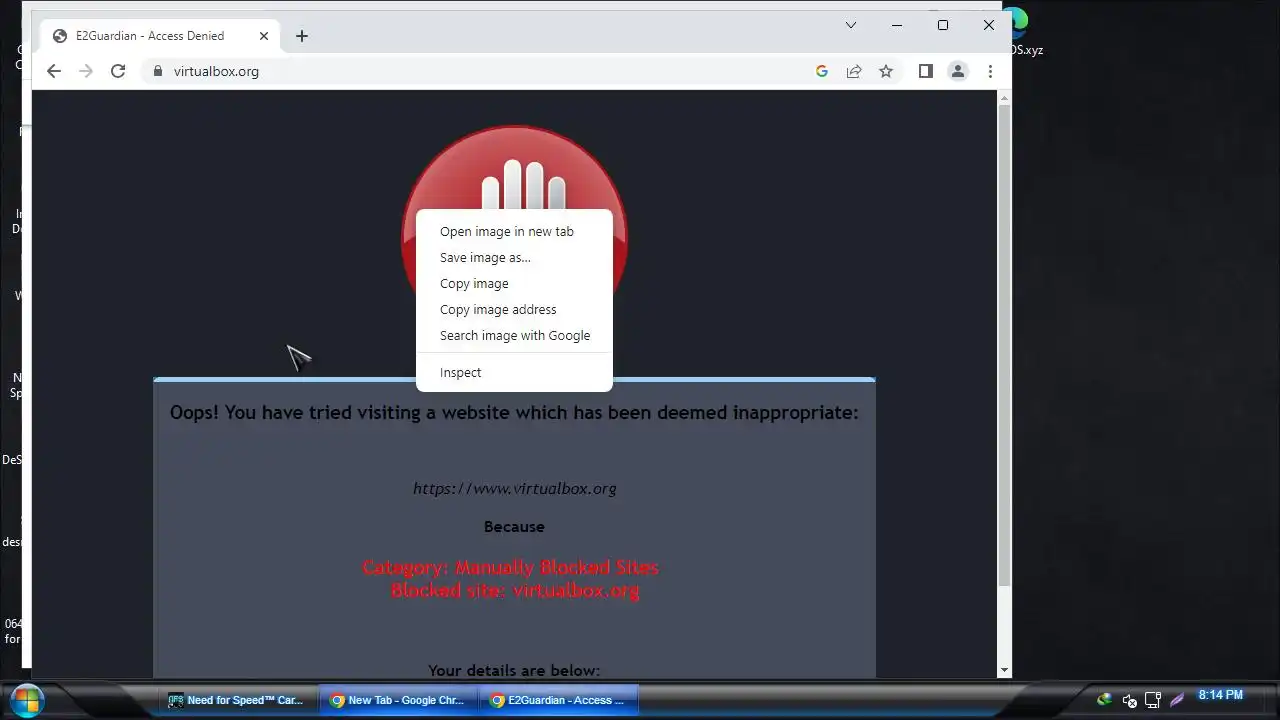Open the Chrome profile avatar icon
This screenshot has height=720, width=1280.
[x=958, y=71]
